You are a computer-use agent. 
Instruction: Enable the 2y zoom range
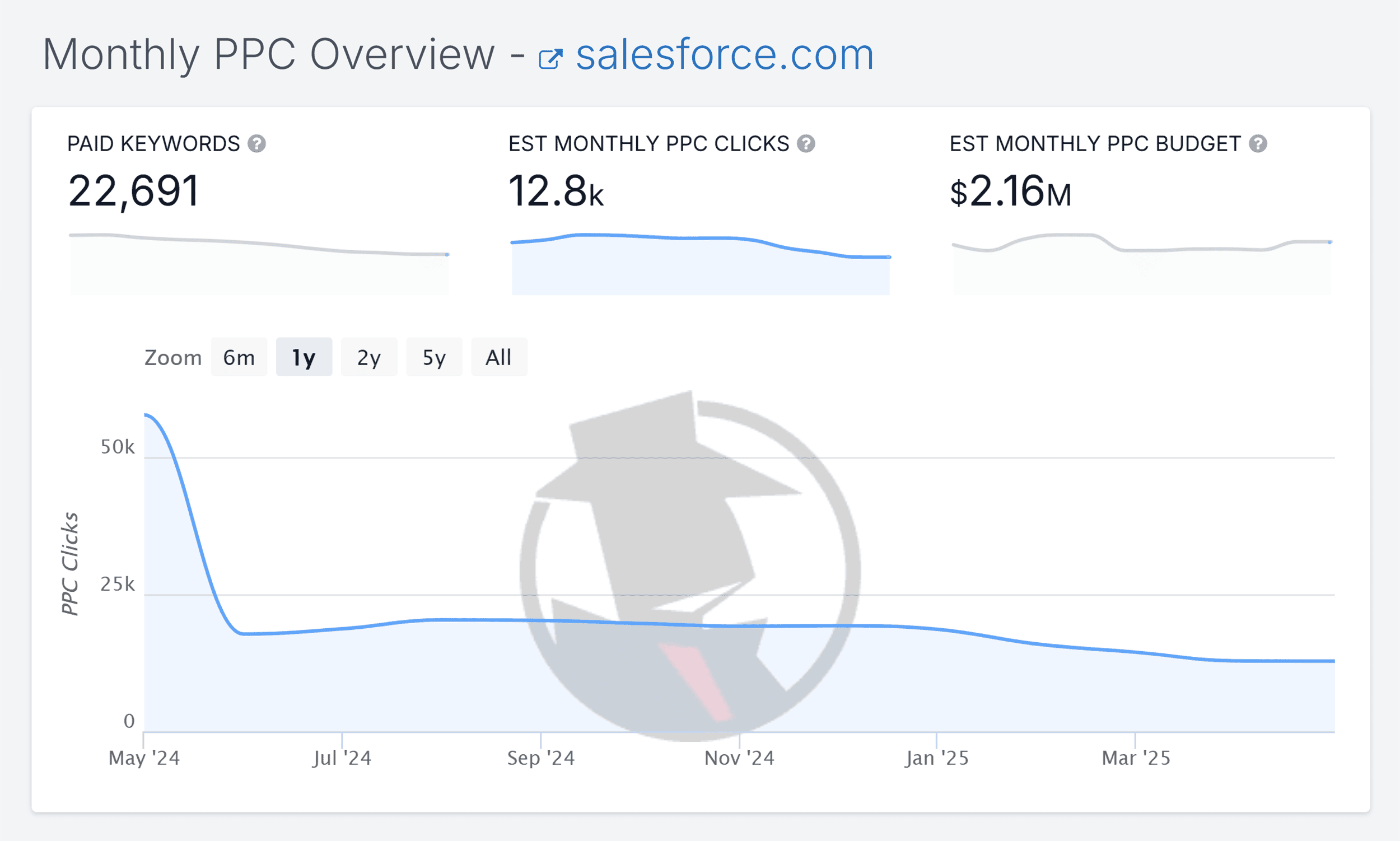tap(368, 357)
